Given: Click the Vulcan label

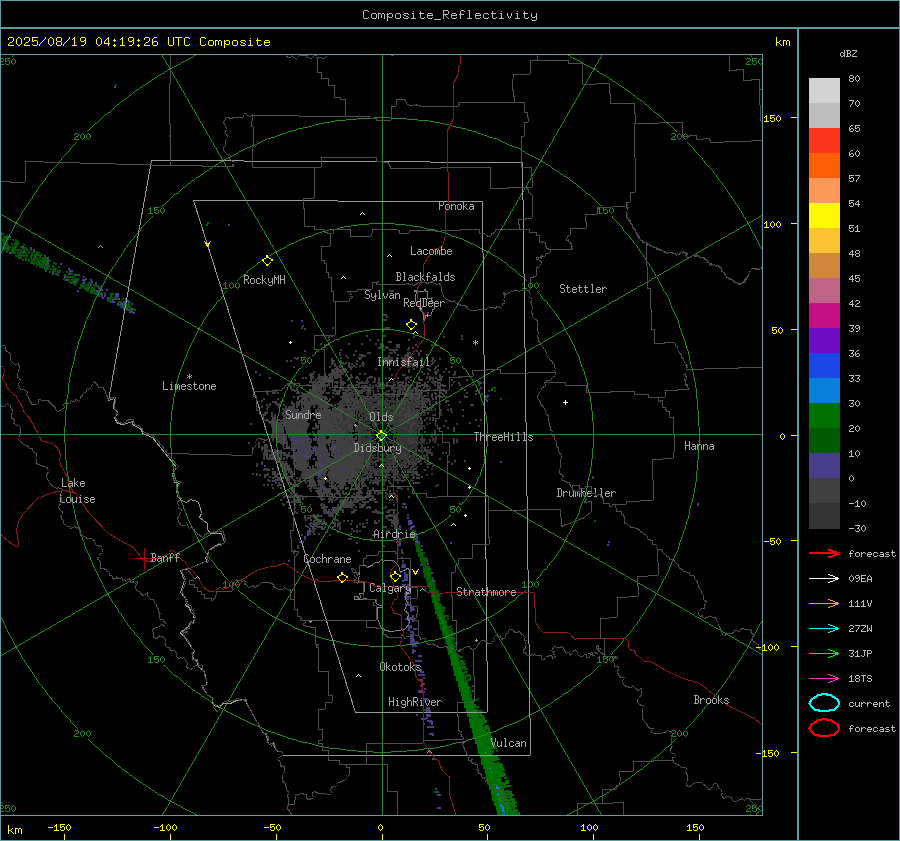Looking at the screenshot, I should (509, 743).
